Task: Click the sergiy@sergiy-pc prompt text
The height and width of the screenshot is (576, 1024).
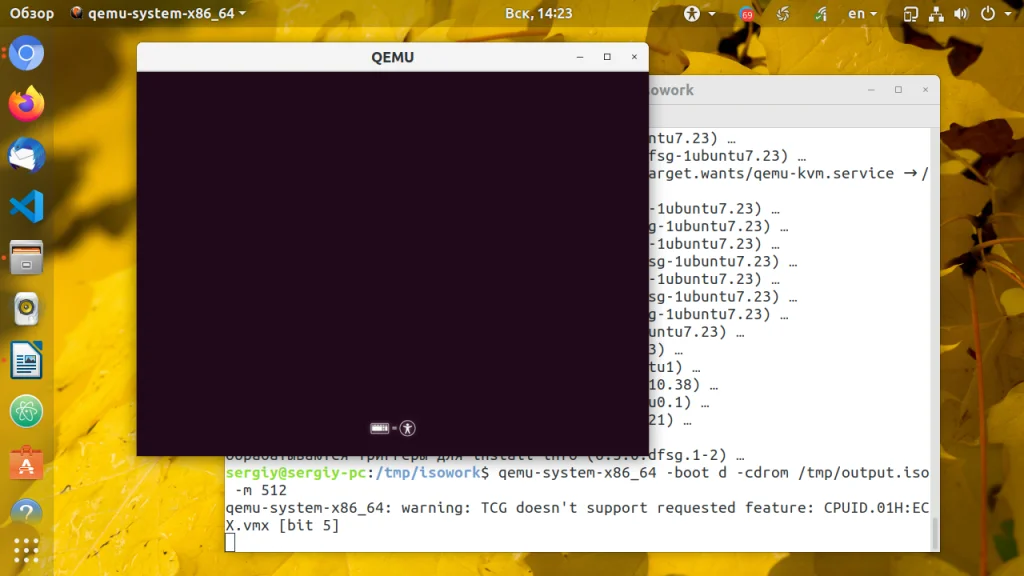Action: pyautogui.click(x=296, y=473)
